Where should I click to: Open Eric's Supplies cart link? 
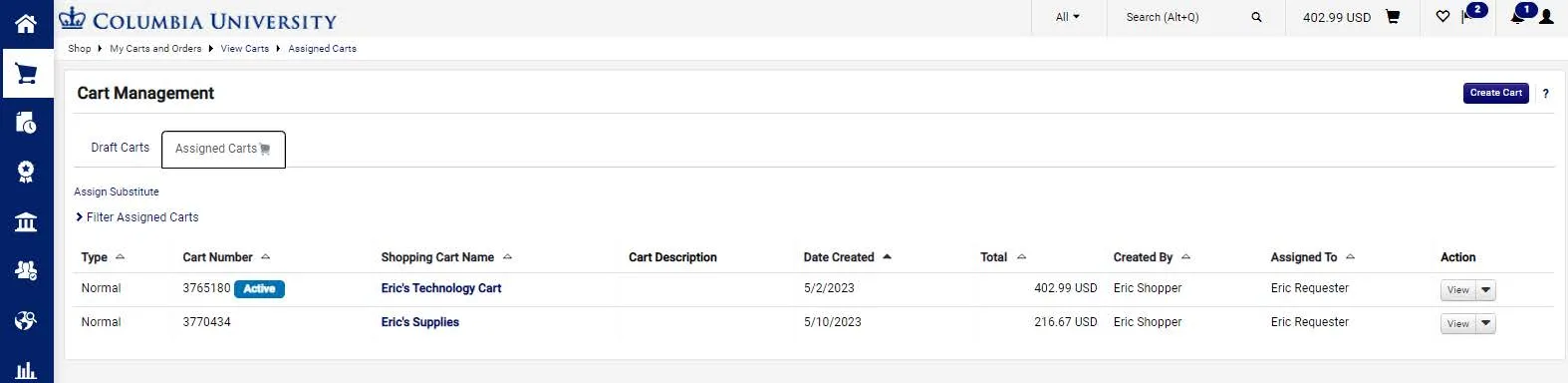click(x=419, y=322)
